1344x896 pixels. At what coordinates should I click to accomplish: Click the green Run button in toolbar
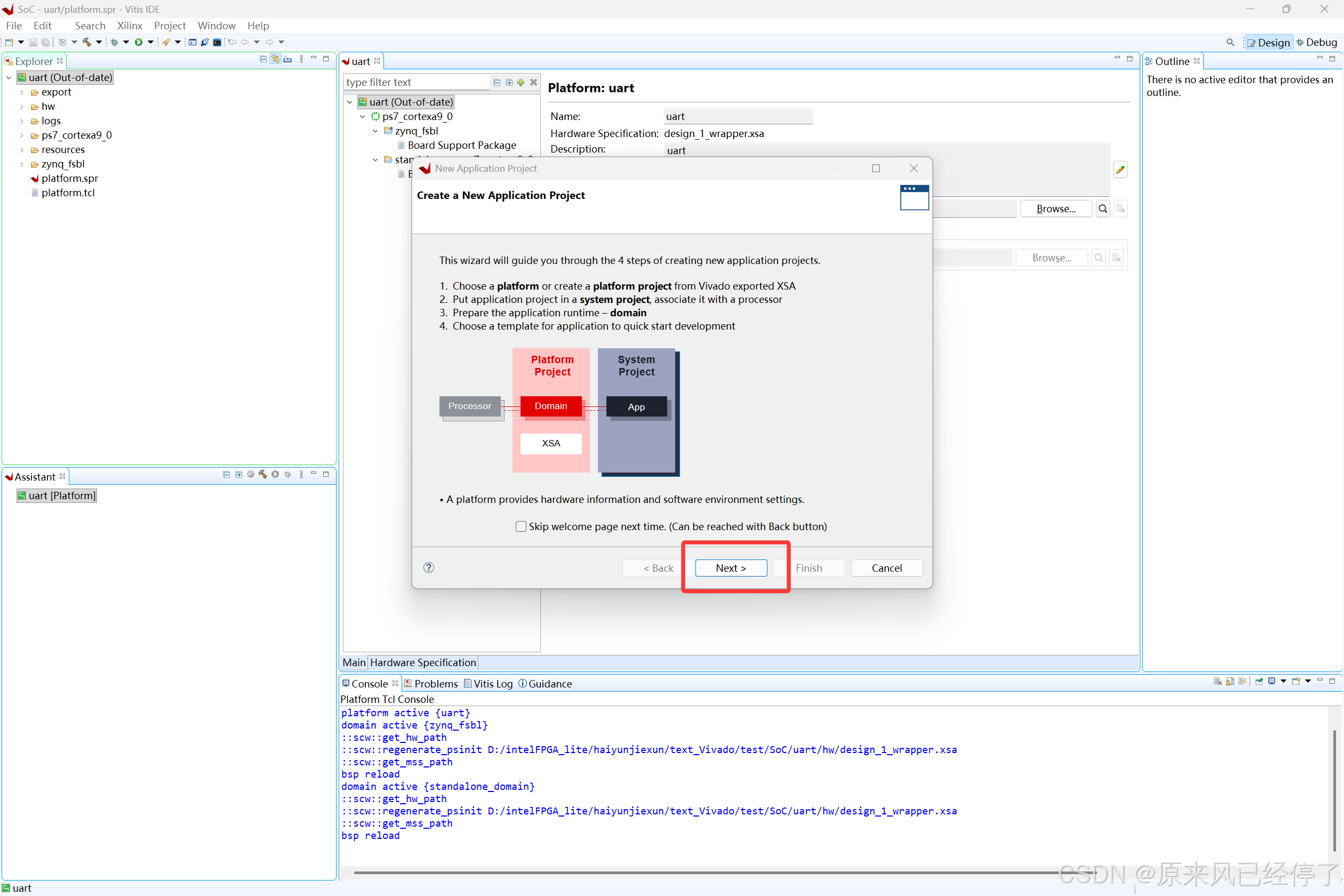tap(138, 42)
